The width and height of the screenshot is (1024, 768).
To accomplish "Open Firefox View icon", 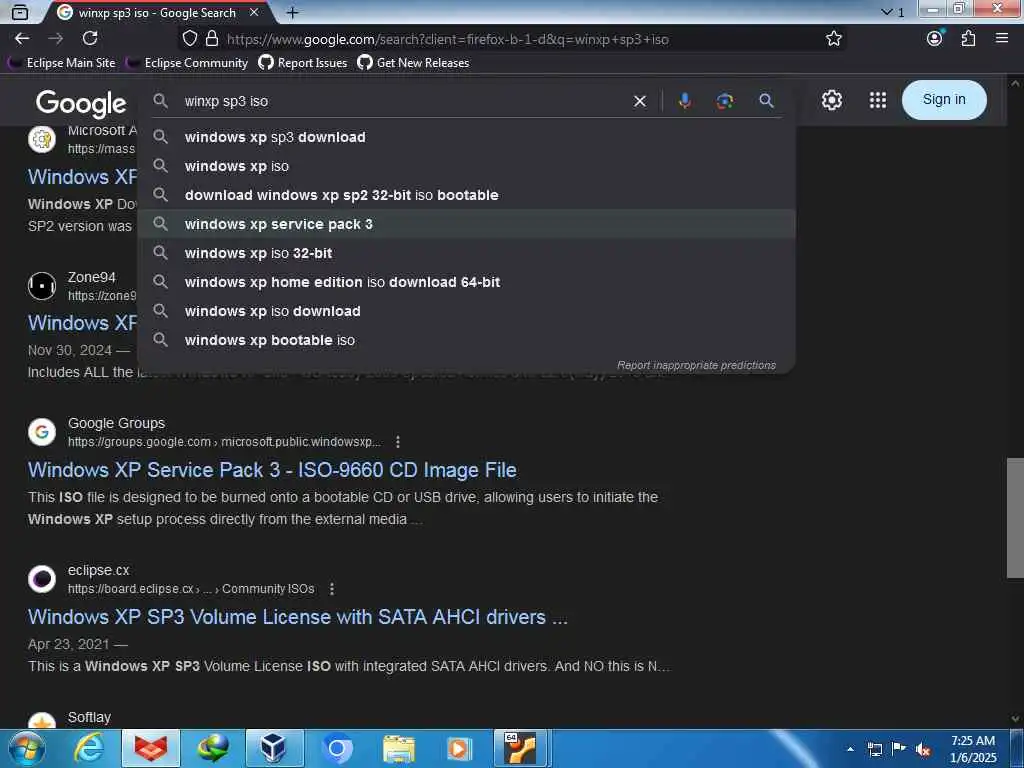I will (x=20, y=12).
